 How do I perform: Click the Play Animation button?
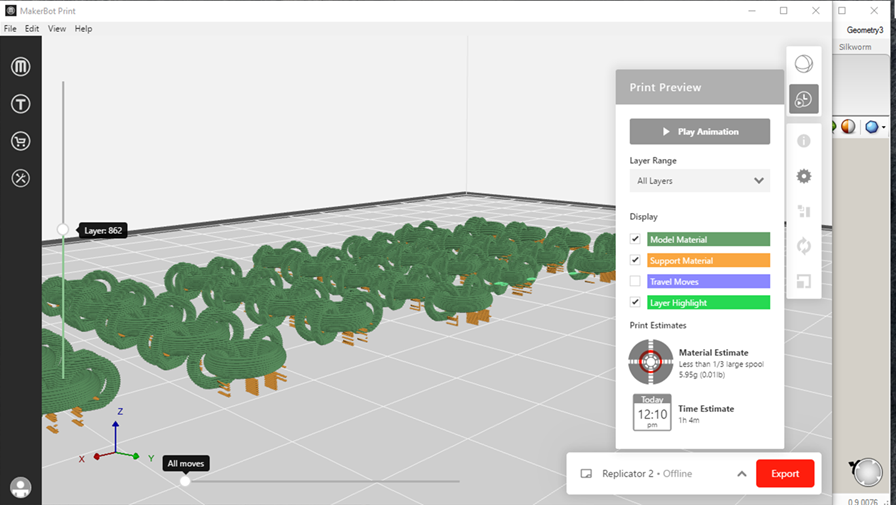(x=699, y=131)
